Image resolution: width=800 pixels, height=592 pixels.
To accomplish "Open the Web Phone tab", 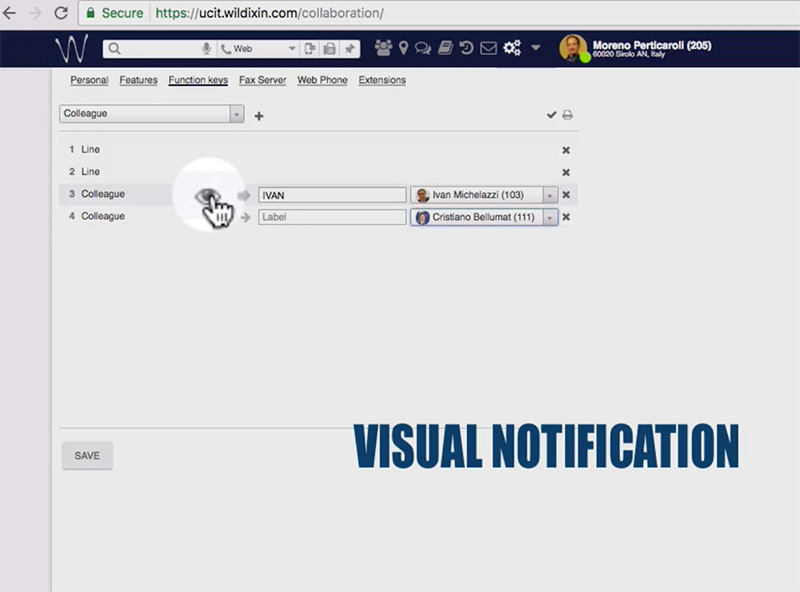I will tap(321, 80).
